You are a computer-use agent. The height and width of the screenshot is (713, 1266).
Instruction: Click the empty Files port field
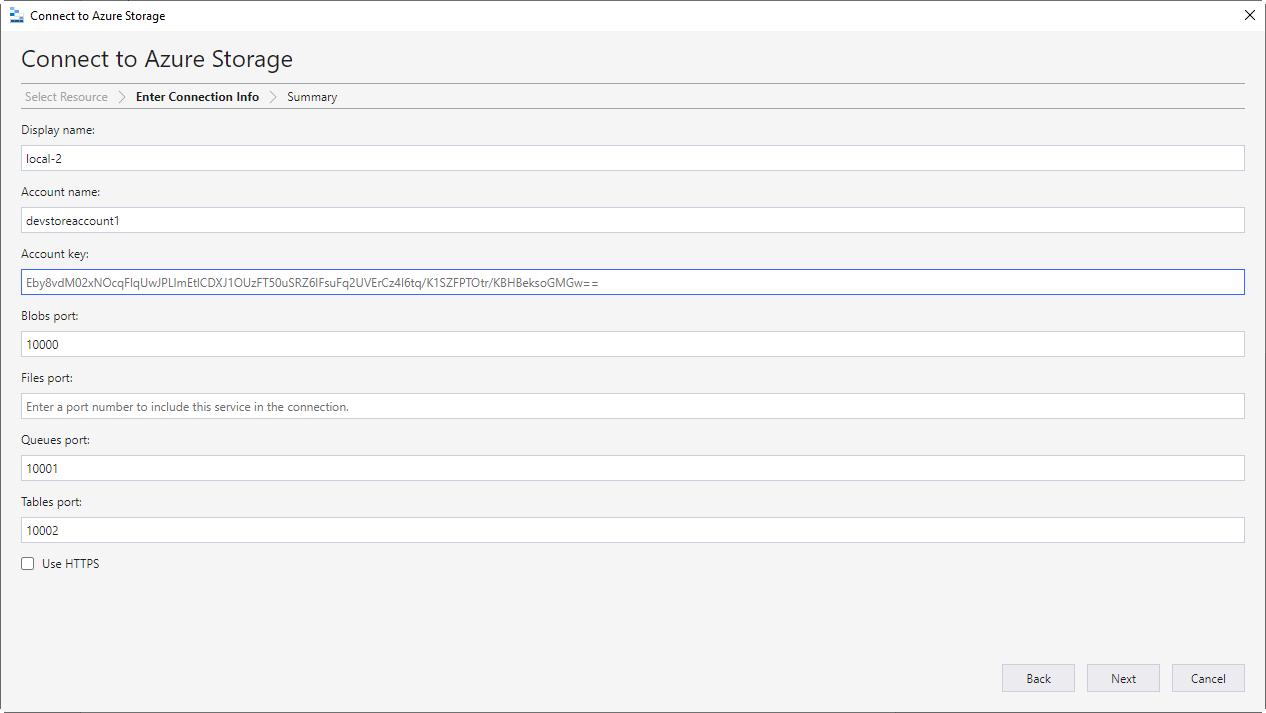point(632,406)
